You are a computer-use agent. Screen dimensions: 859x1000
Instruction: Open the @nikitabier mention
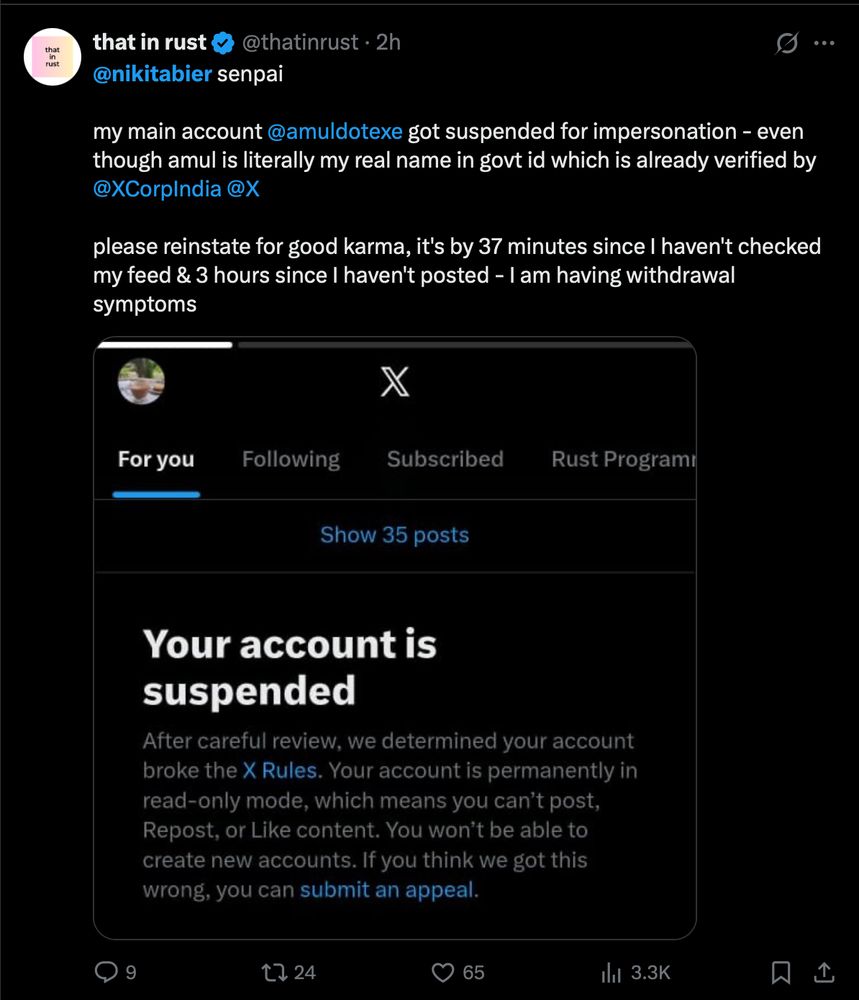click(152, 74)
